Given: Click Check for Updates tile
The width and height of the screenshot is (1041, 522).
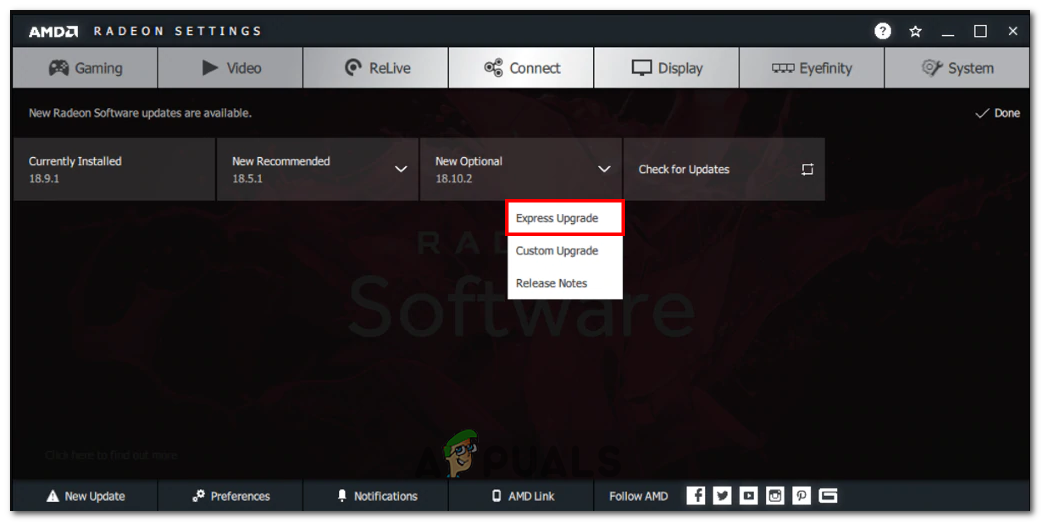Looking at the screenshot, I should point(724,169).
